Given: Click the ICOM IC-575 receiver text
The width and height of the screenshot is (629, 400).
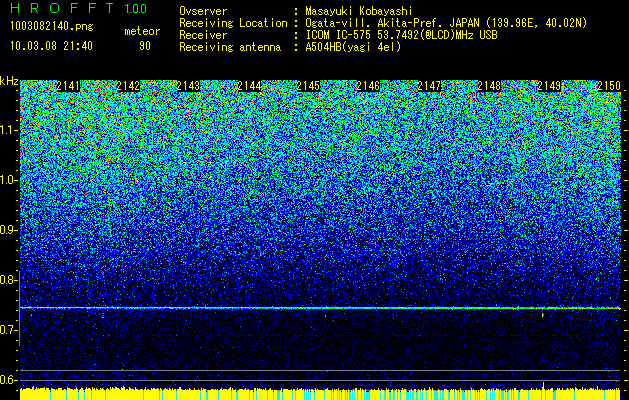Looking at the screenshot, I should (x=401, y=35).
